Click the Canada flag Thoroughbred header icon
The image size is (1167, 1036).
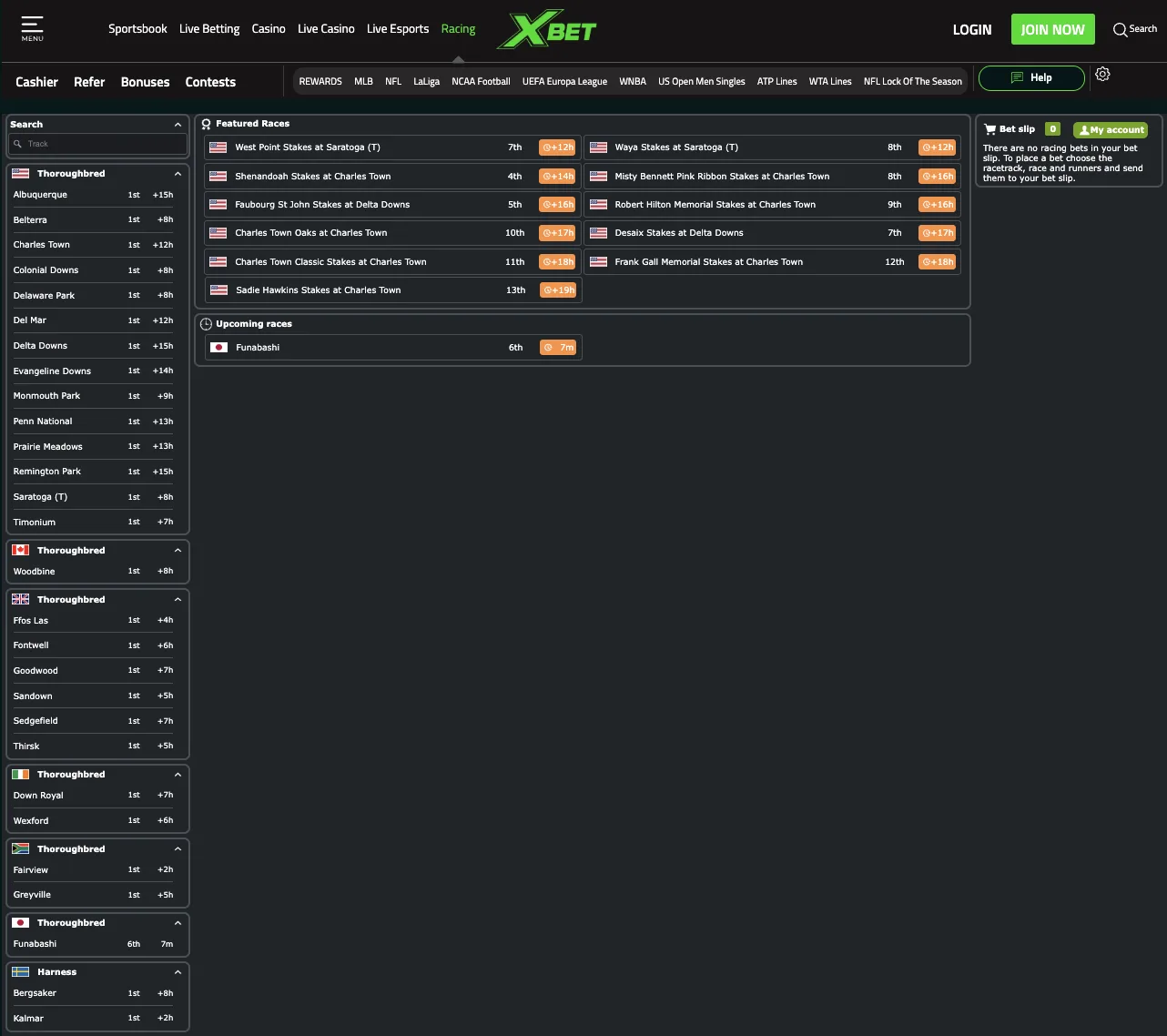click(x=21, y=551)
